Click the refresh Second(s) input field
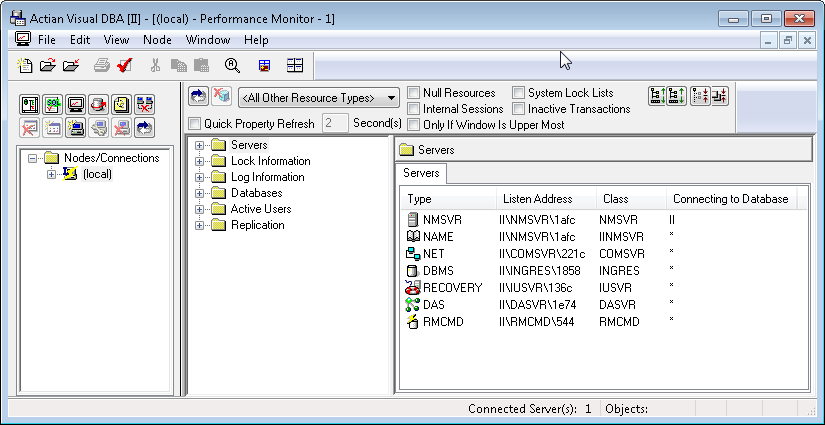 pos(334,124)
